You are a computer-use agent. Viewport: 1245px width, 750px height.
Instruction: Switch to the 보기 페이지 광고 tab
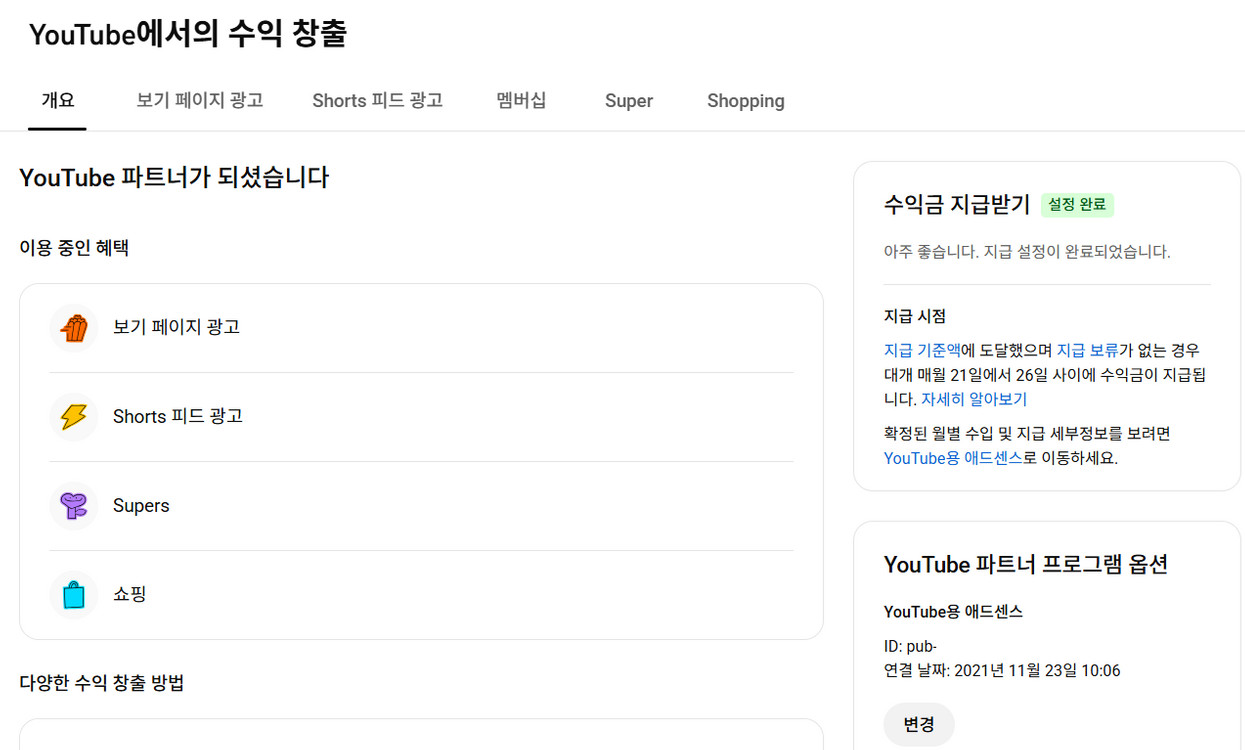click(x=199, y=100)
